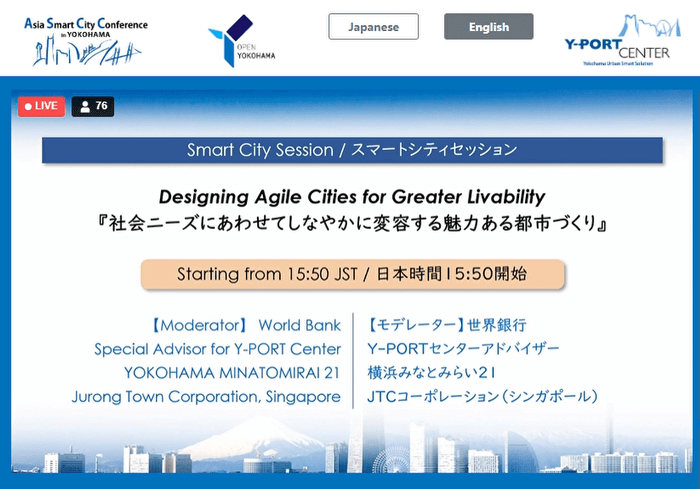
Task: Click Y-PORTセンターアドバイザー text
Action: coord(463,349)
